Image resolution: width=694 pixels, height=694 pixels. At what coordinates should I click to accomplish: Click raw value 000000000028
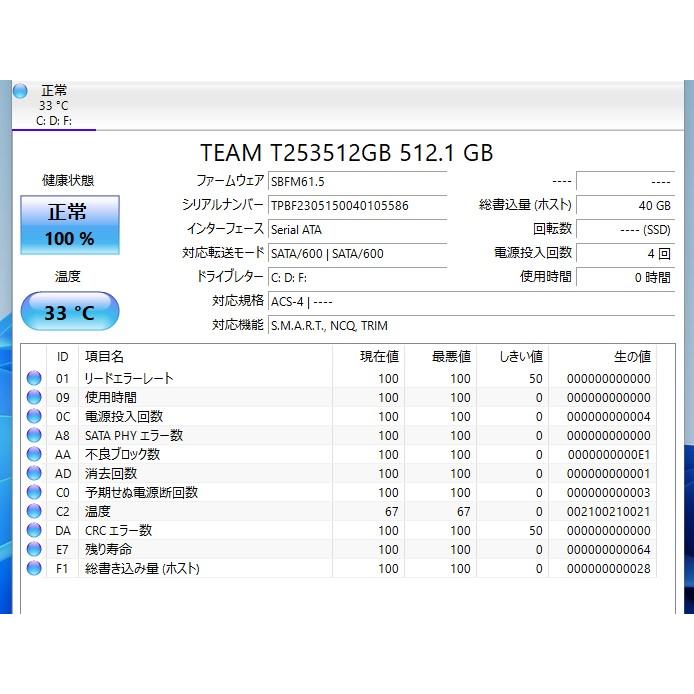[x=609, y=568]
